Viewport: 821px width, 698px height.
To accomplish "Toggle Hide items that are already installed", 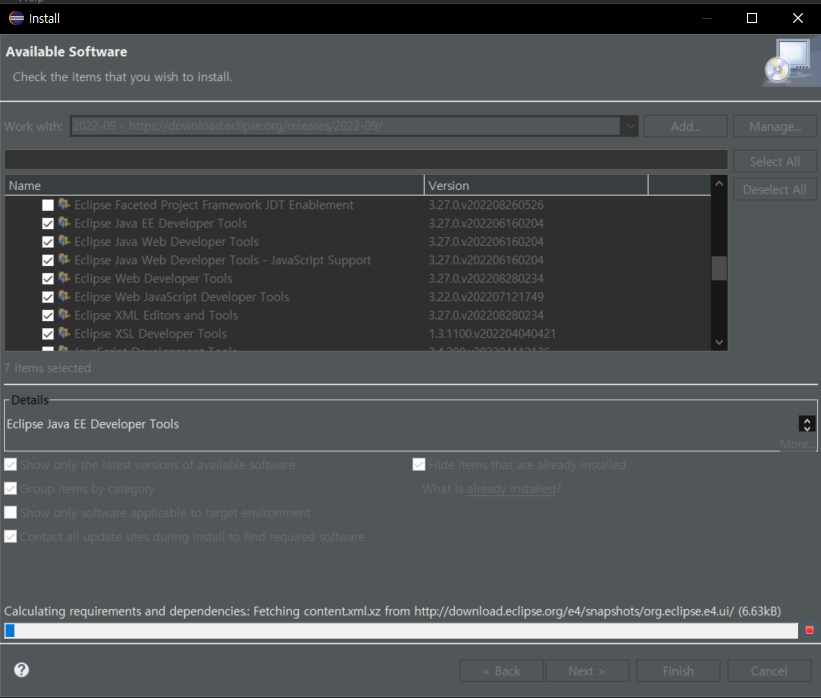I will [419, 464].
